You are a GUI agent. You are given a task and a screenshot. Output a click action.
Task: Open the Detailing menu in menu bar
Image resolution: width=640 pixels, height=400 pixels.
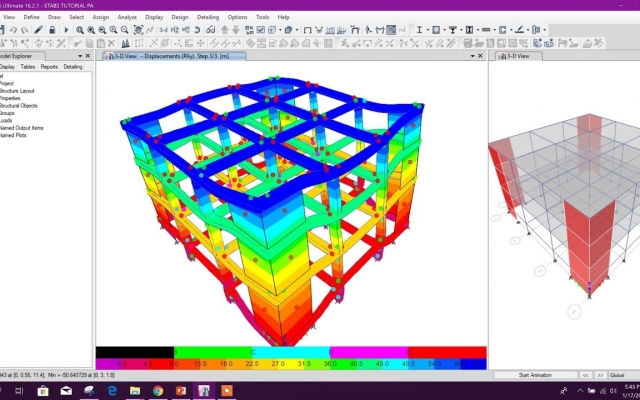click(208, 17)
